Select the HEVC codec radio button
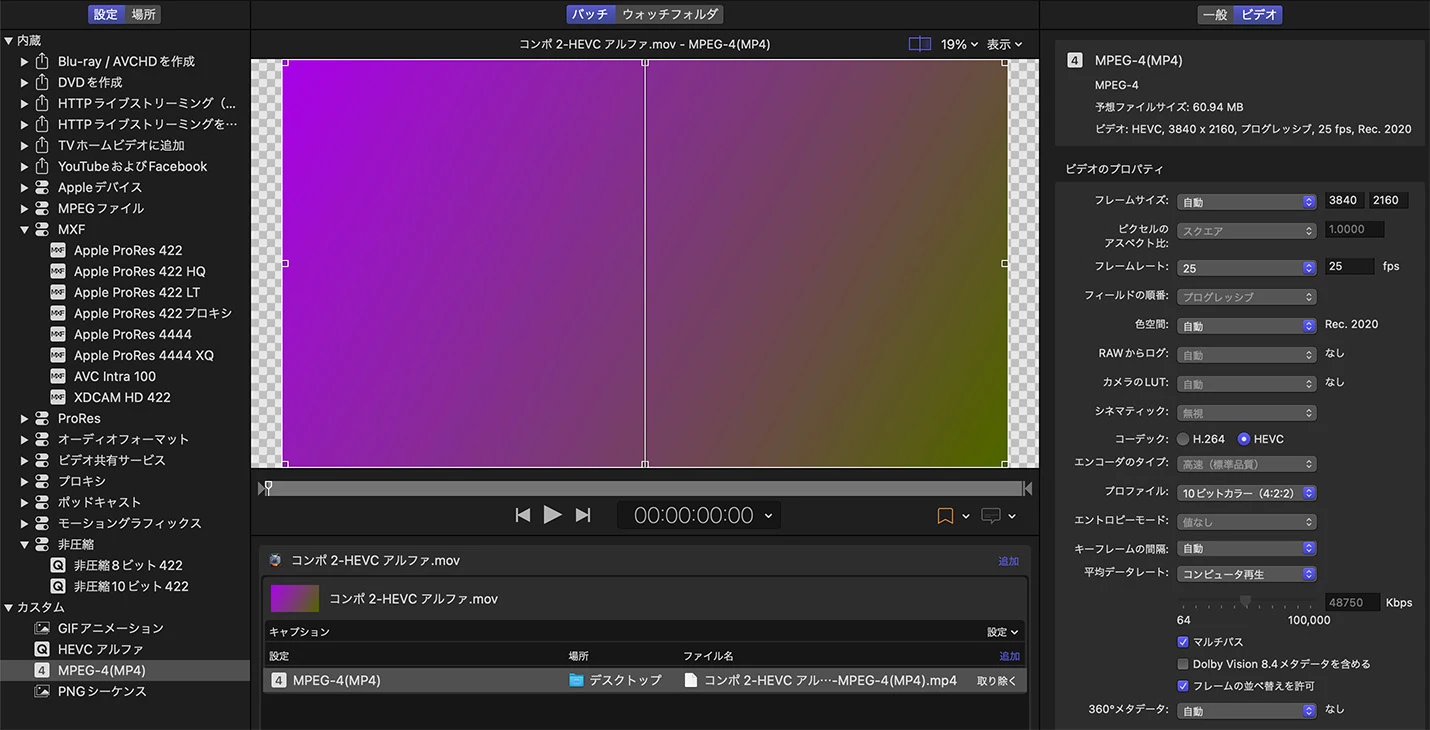The height and width of the screenshot is (730, 1430). tap(1244, 439)
